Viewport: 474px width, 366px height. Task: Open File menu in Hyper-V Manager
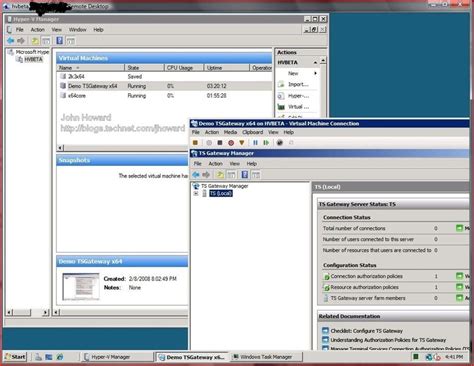coord(20,30)
